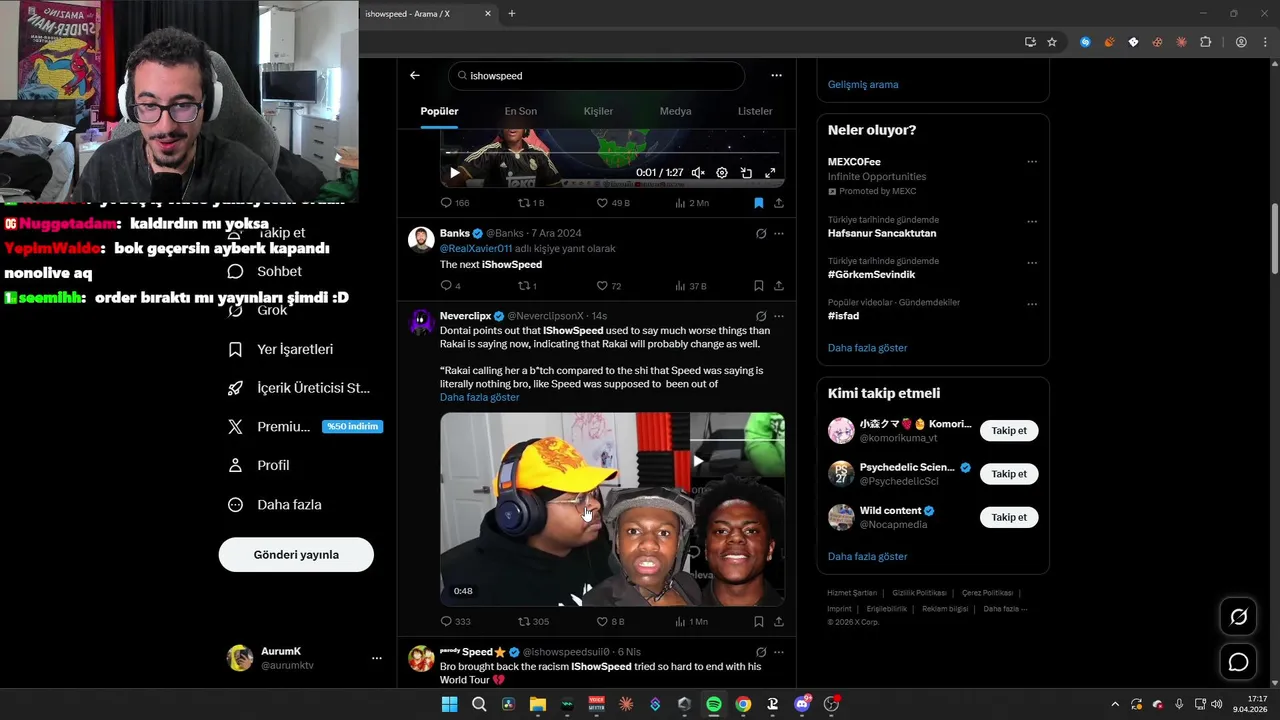Share the Neverclipx post
This screenshot has height=720, width=1280.
779,621
